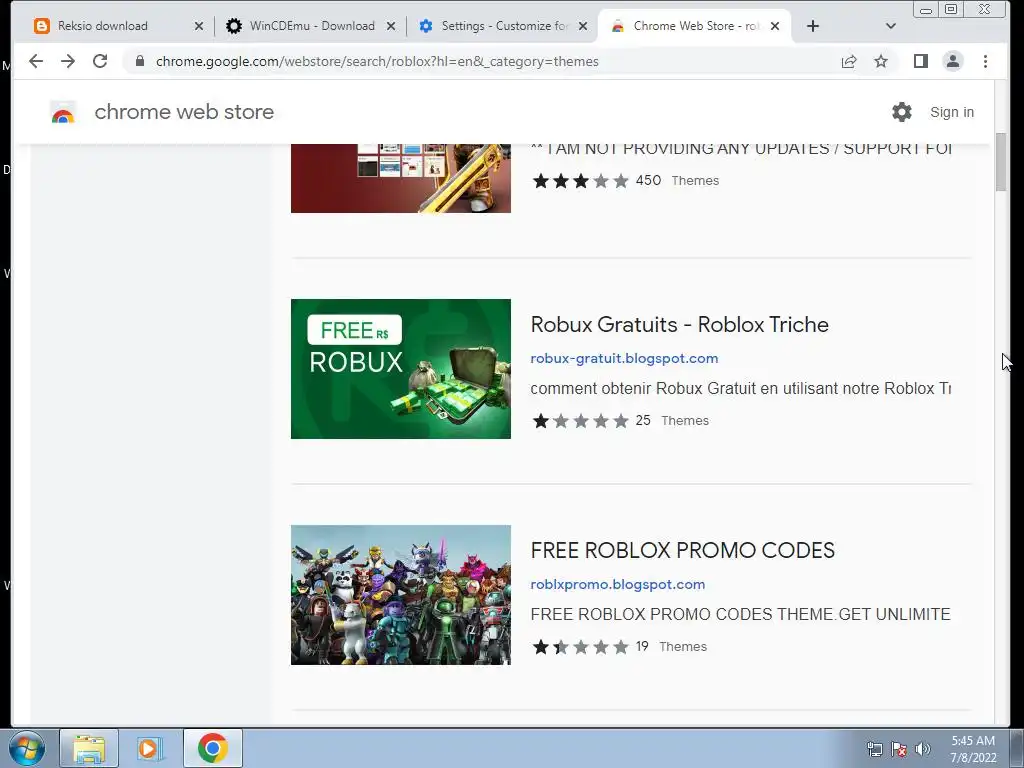Image resolution: width=1024 pixels, height=768 pixels.
Task: Click the 25-rating stars of Robux Gratuits
Action: 581,421
